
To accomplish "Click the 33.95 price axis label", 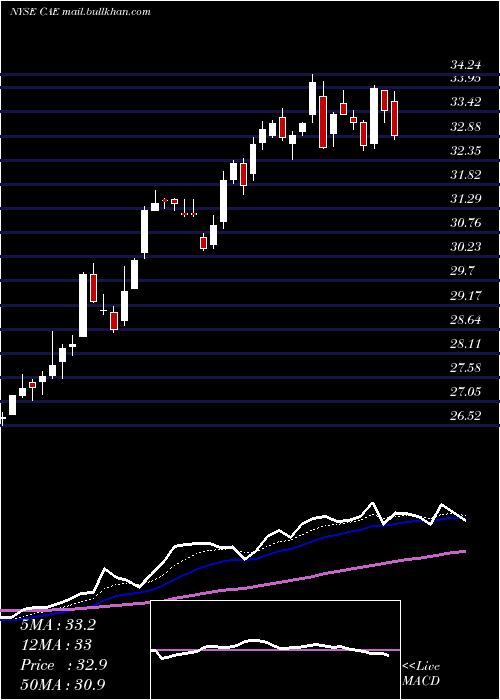I will (466, 79).
